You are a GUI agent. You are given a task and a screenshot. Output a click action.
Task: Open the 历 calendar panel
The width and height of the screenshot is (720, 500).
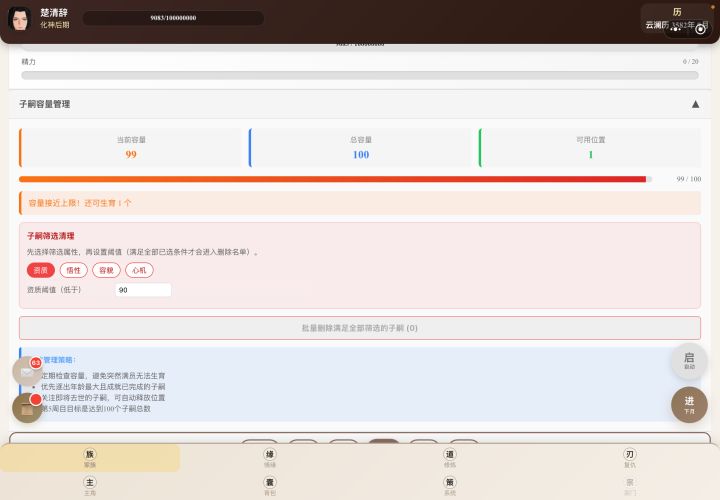tap(677, 18)
